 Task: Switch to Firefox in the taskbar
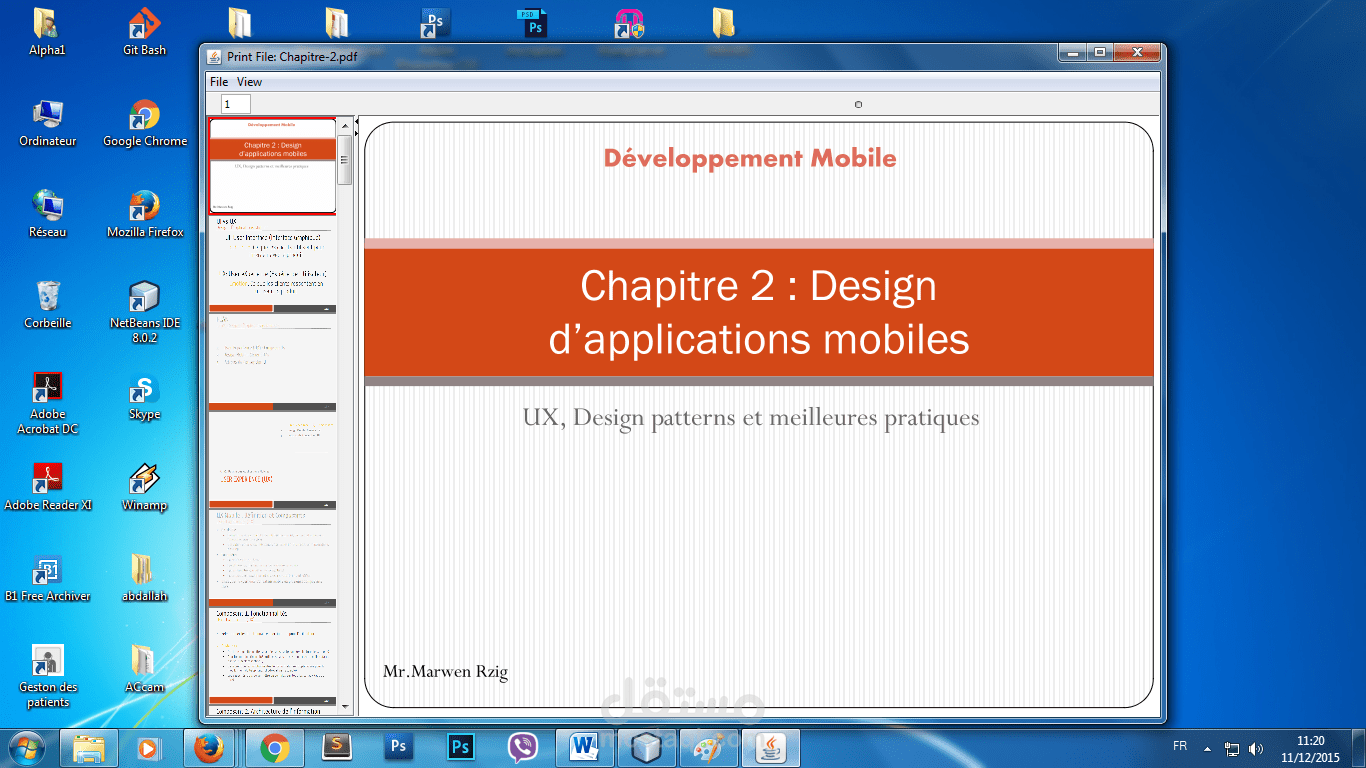coord(209,747)
